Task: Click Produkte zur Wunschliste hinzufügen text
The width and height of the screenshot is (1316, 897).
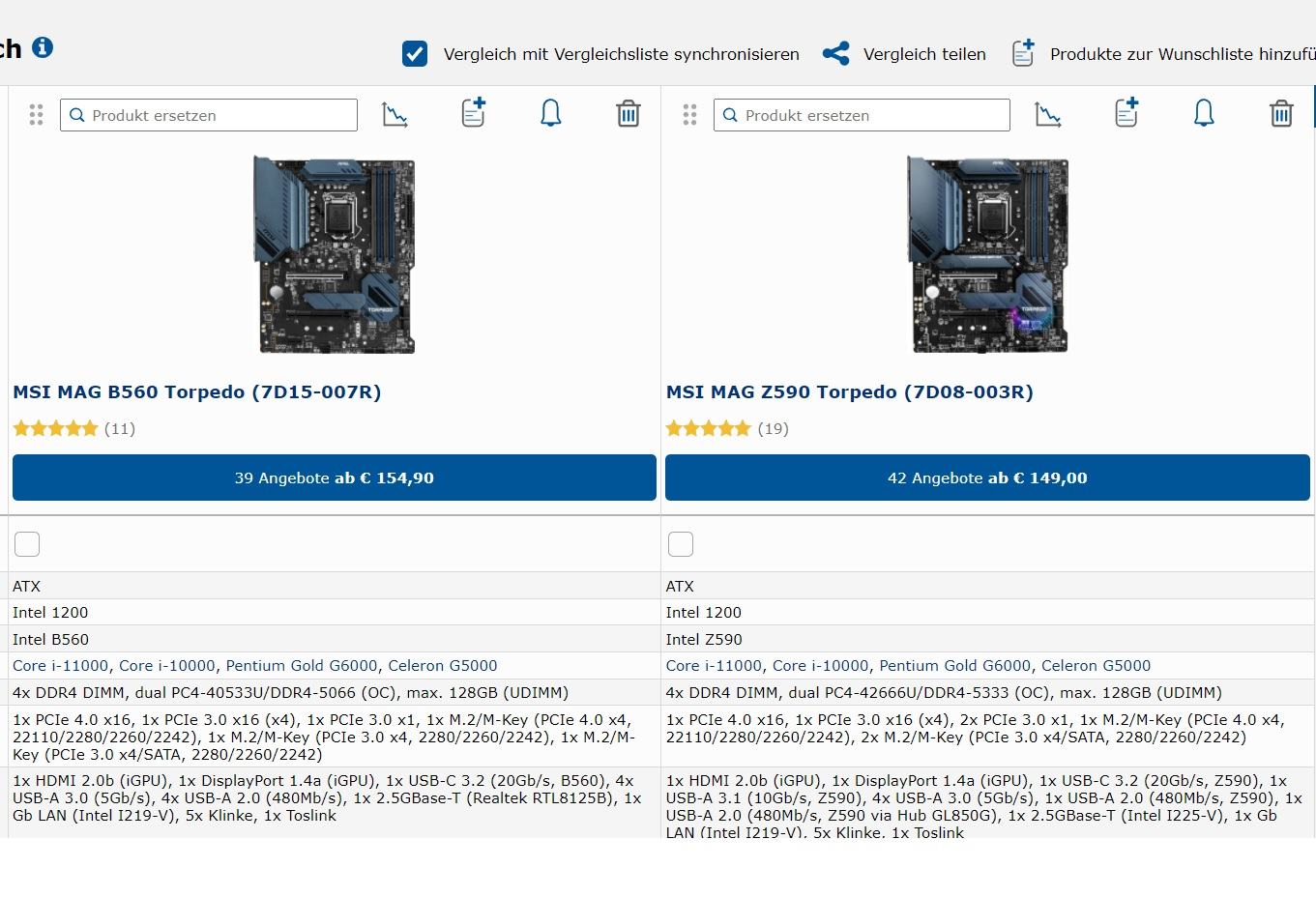Action: (x=1183, y=54)
